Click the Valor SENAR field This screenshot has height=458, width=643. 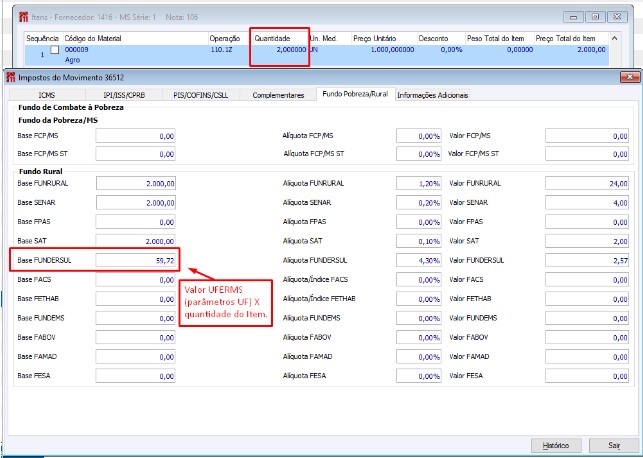pos(587,203)
